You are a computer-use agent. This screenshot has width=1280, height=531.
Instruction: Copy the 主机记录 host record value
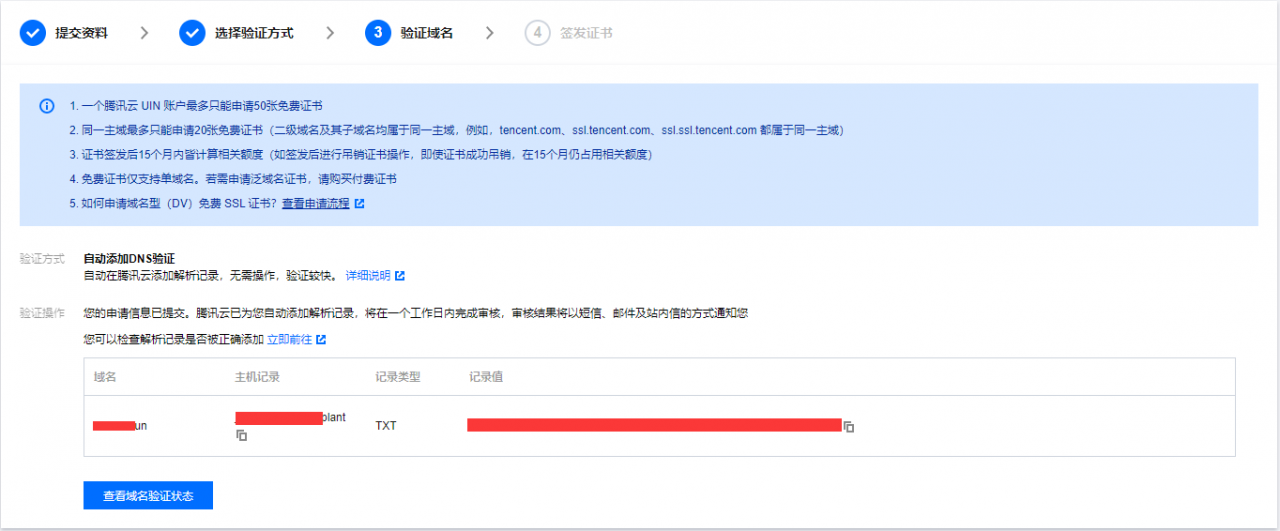click(x=241, y=435)
